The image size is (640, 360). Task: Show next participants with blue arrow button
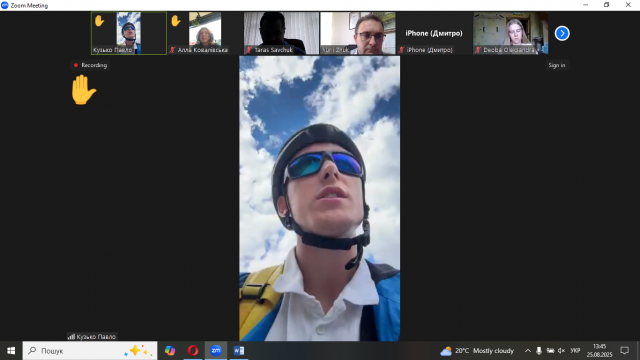[562, 33]
